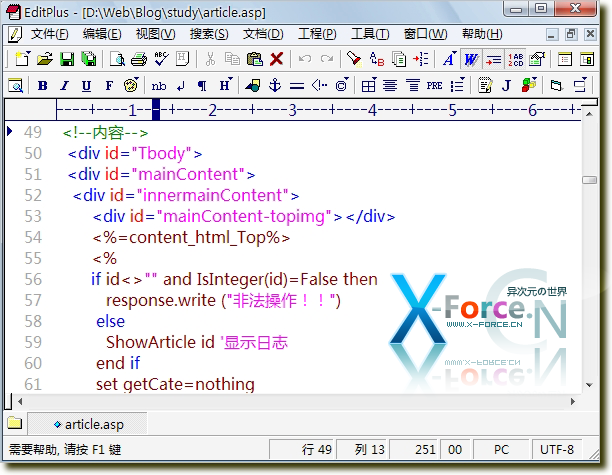
Task: Toggle Auto Indent button
Action: click(493, 59)
